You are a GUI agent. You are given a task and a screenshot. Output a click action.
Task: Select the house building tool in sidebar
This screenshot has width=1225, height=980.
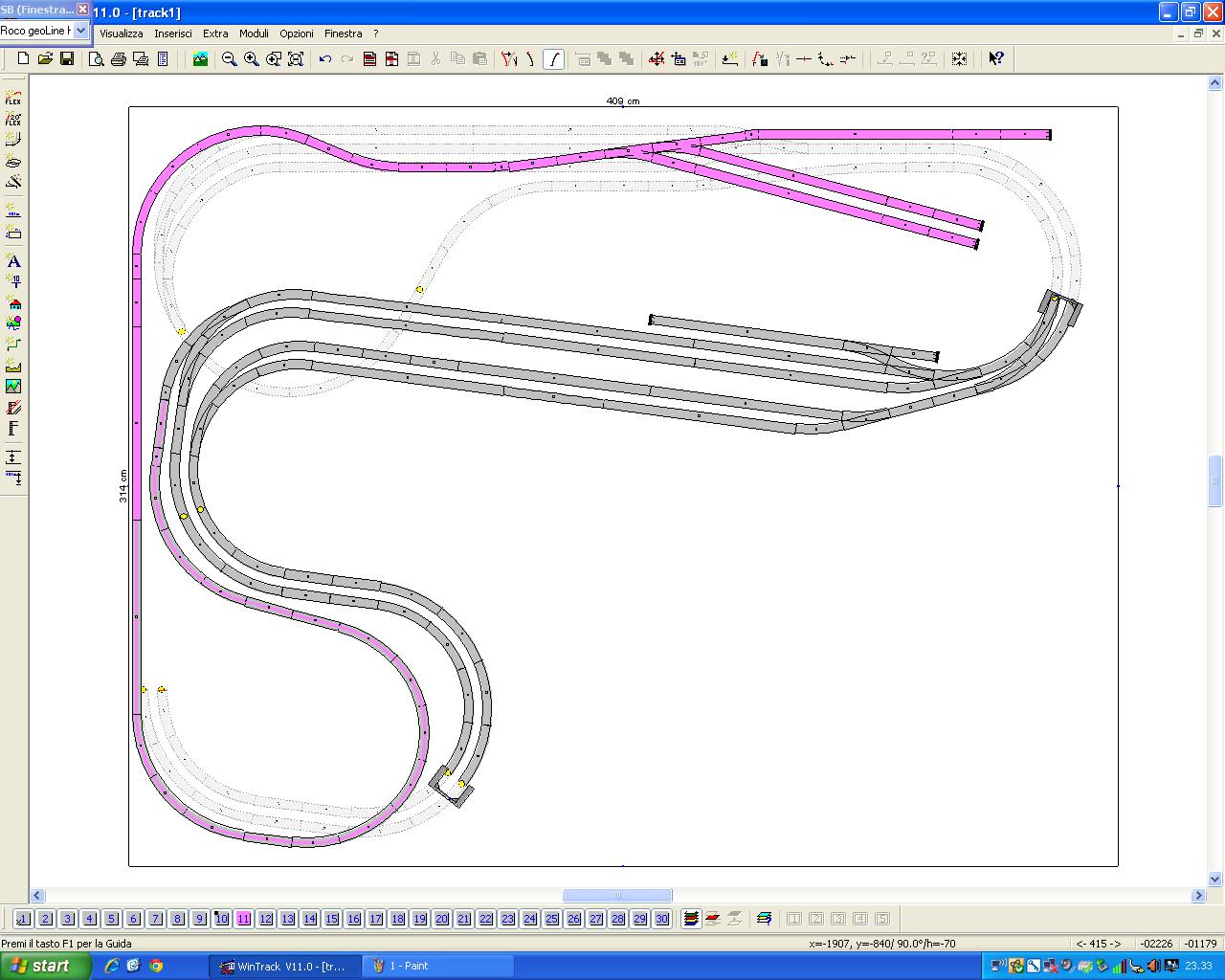[x=13, y=303]
